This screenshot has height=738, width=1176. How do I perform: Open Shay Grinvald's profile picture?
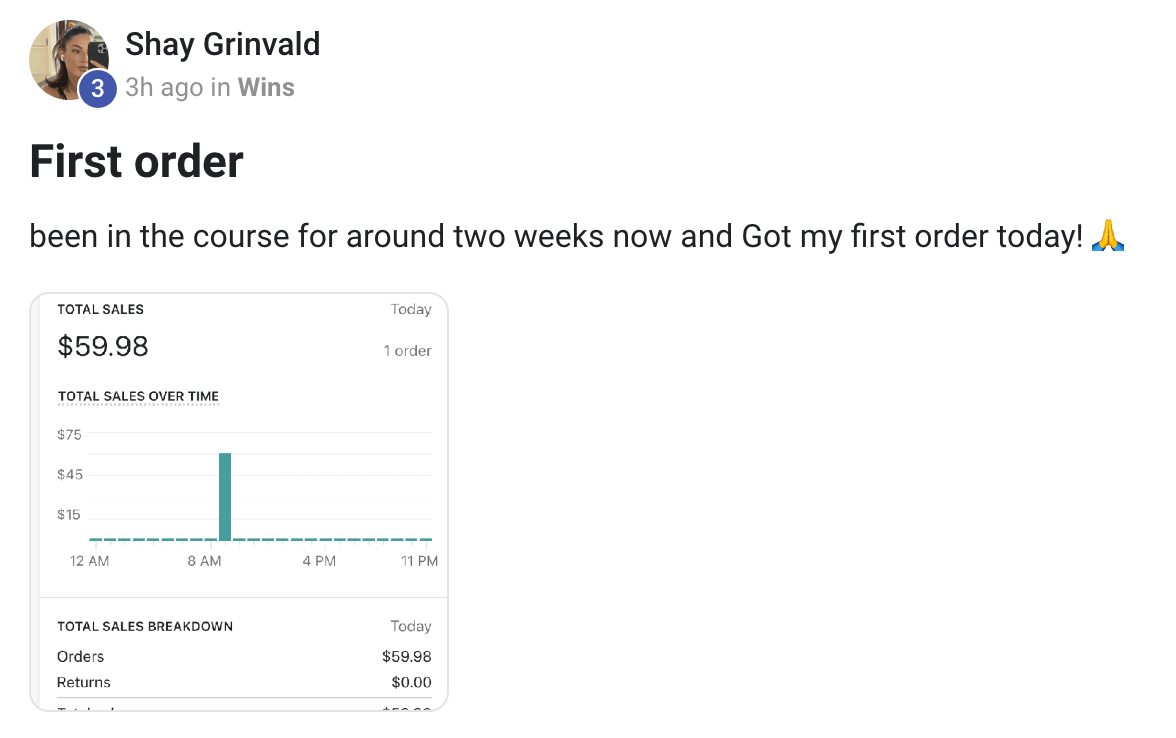coord(68,60)
